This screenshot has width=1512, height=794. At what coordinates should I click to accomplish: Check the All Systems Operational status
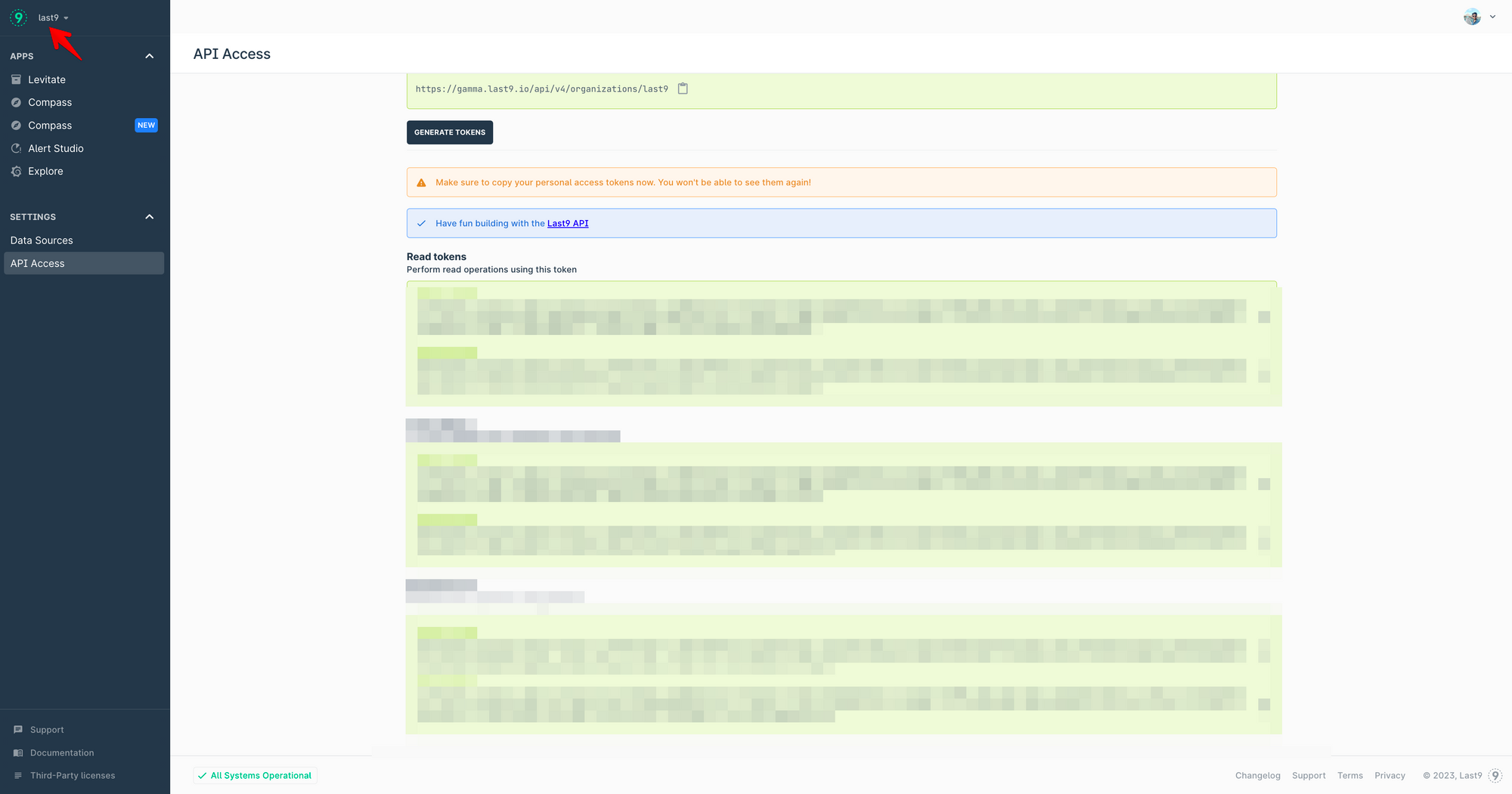pos(255,775)
